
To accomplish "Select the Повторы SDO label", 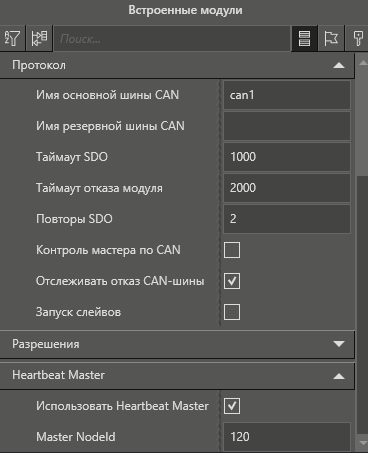I will pos(74,219).
